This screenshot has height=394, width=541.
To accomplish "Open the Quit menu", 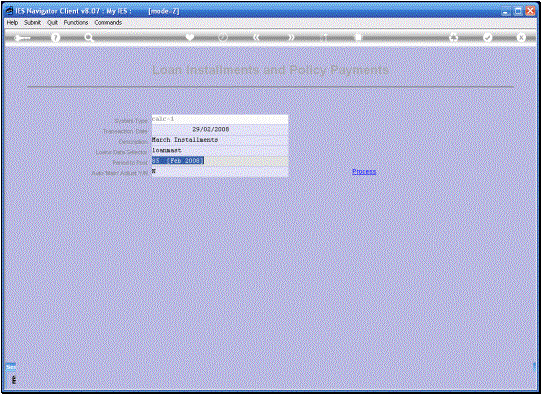I will (52, 22).
